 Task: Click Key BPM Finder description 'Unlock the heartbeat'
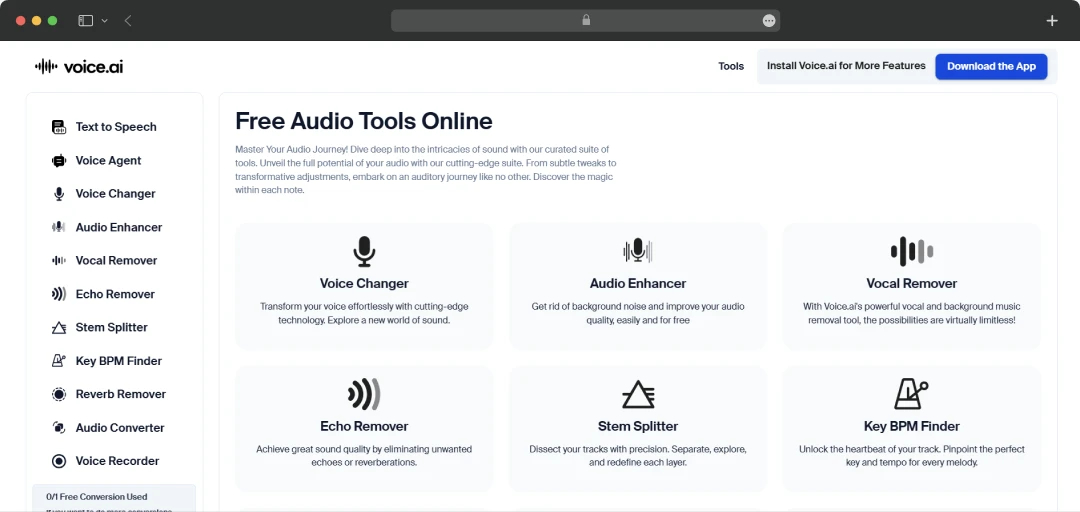click(911, 455)
